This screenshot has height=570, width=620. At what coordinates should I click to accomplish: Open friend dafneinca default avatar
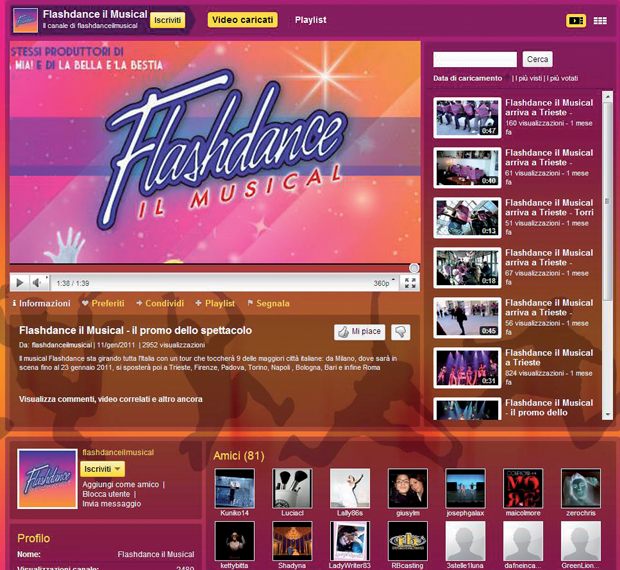coord(523,541)
